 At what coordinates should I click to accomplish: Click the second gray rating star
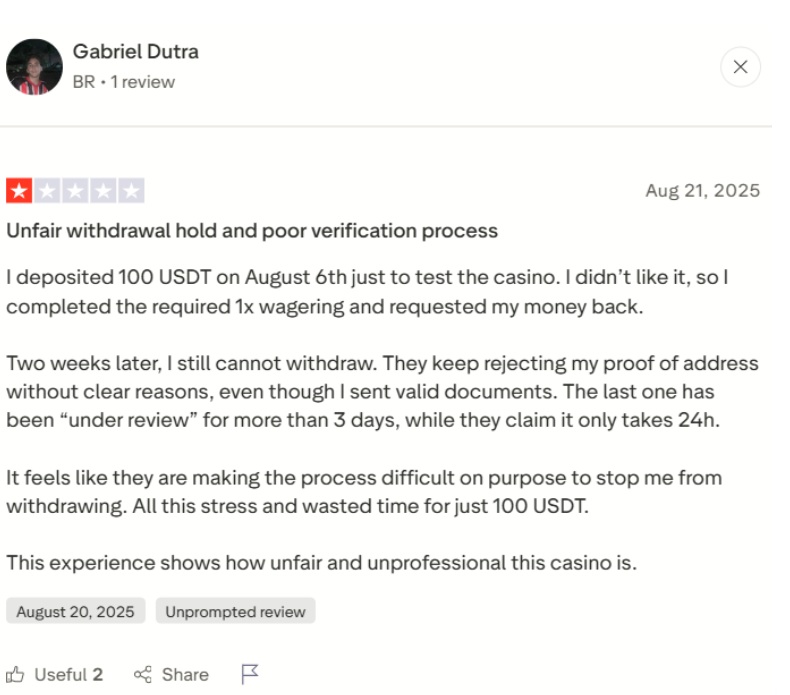point(47,190)
